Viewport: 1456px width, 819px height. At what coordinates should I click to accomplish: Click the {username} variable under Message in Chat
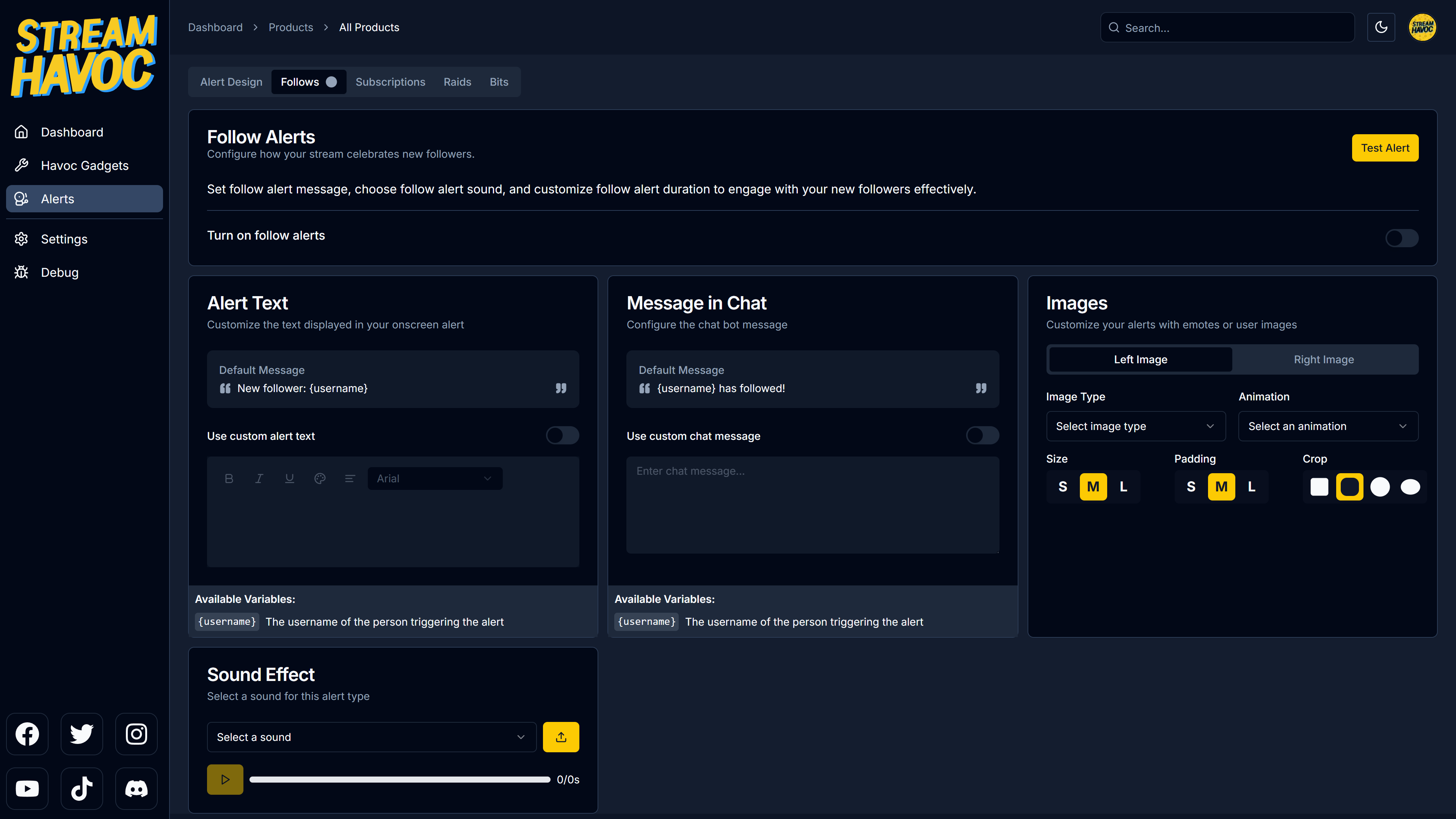[646, 622]
